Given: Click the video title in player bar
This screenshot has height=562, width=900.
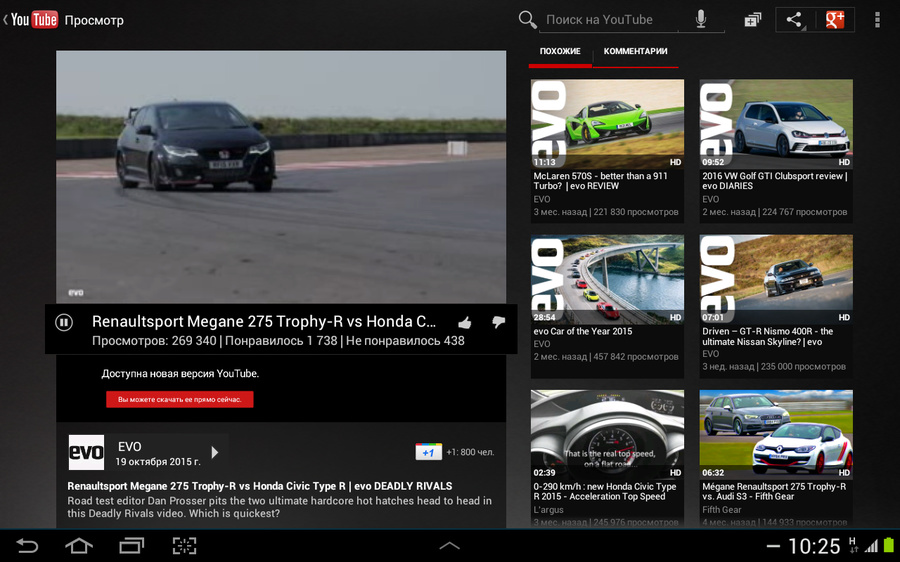Looking at the screenshot, I should (x=263, y=321).
